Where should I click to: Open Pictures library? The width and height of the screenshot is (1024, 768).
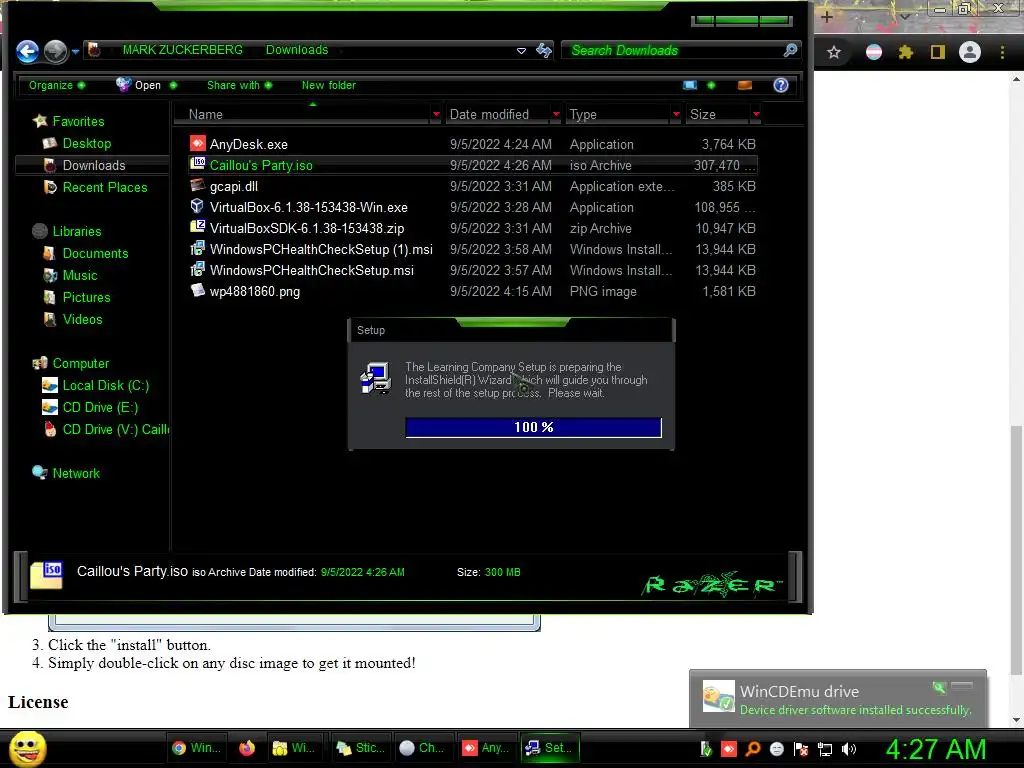pos(86,297)
